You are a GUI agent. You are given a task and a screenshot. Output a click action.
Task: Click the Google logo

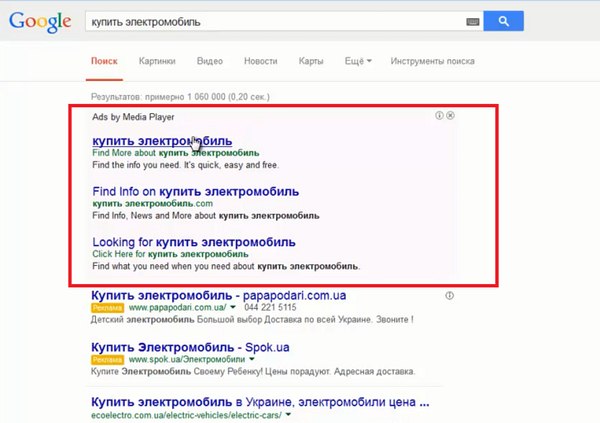point(40,22)
